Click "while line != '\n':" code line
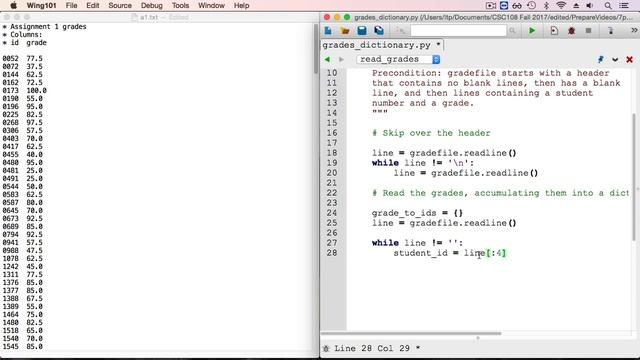 click(x=423, y=163)
